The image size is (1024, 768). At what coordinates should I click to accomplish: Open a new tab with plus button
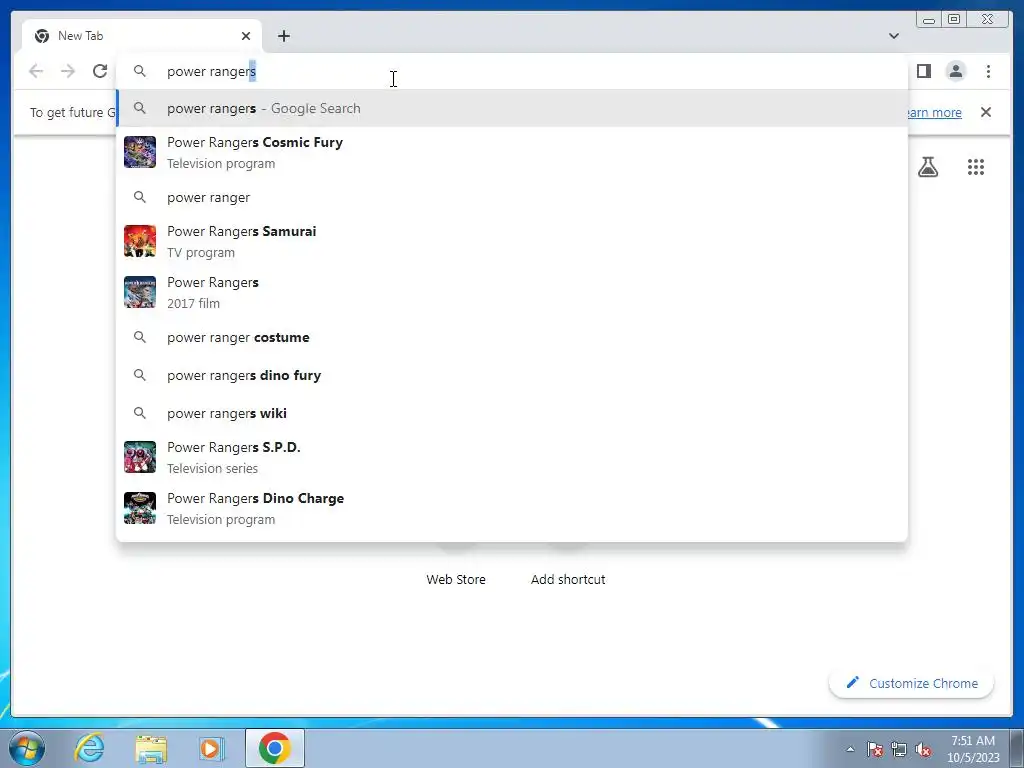(283, 36)
